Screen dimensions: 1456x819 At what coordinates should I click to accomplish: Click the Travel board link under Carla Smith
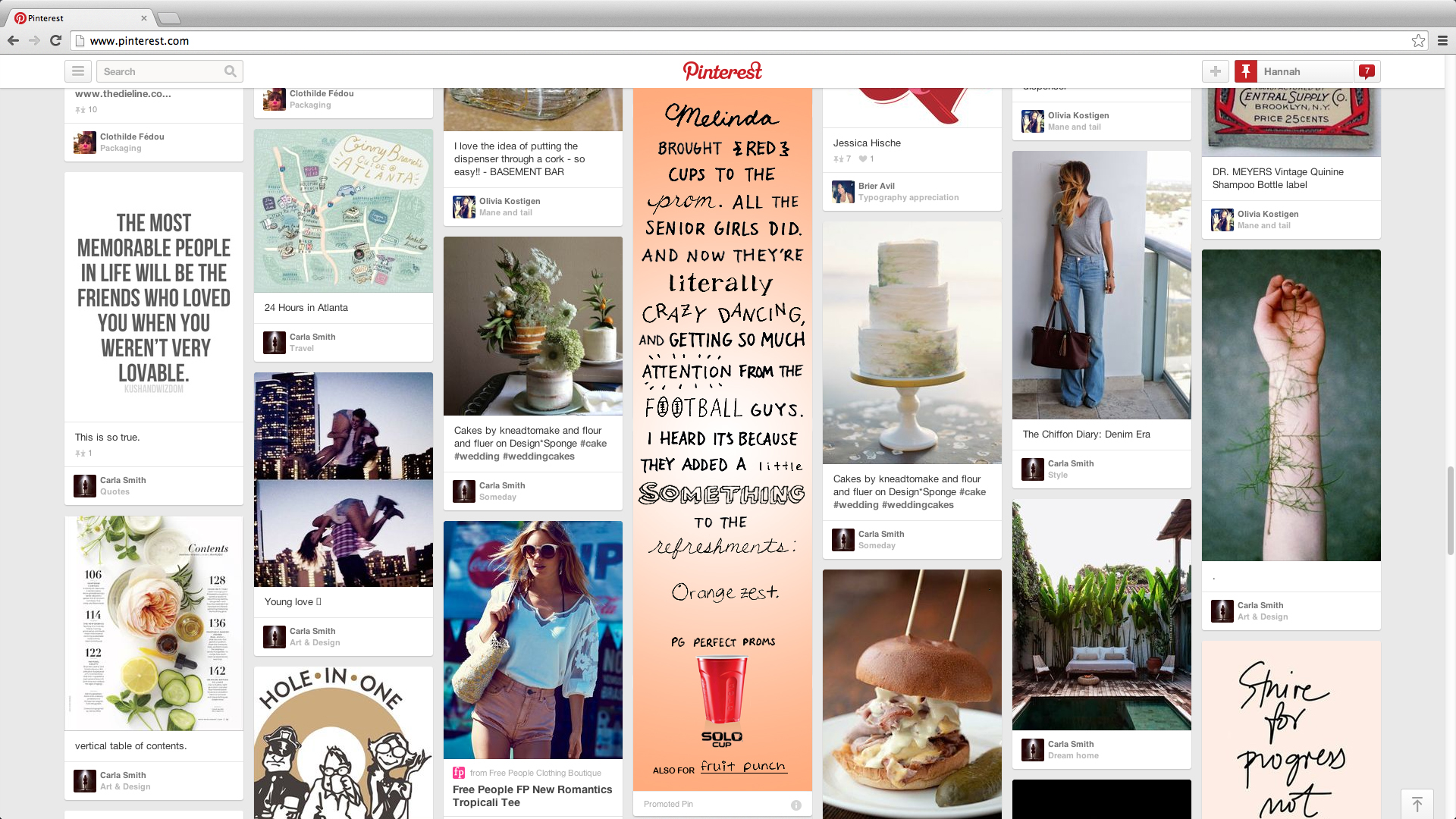click(x=302, y=349)
